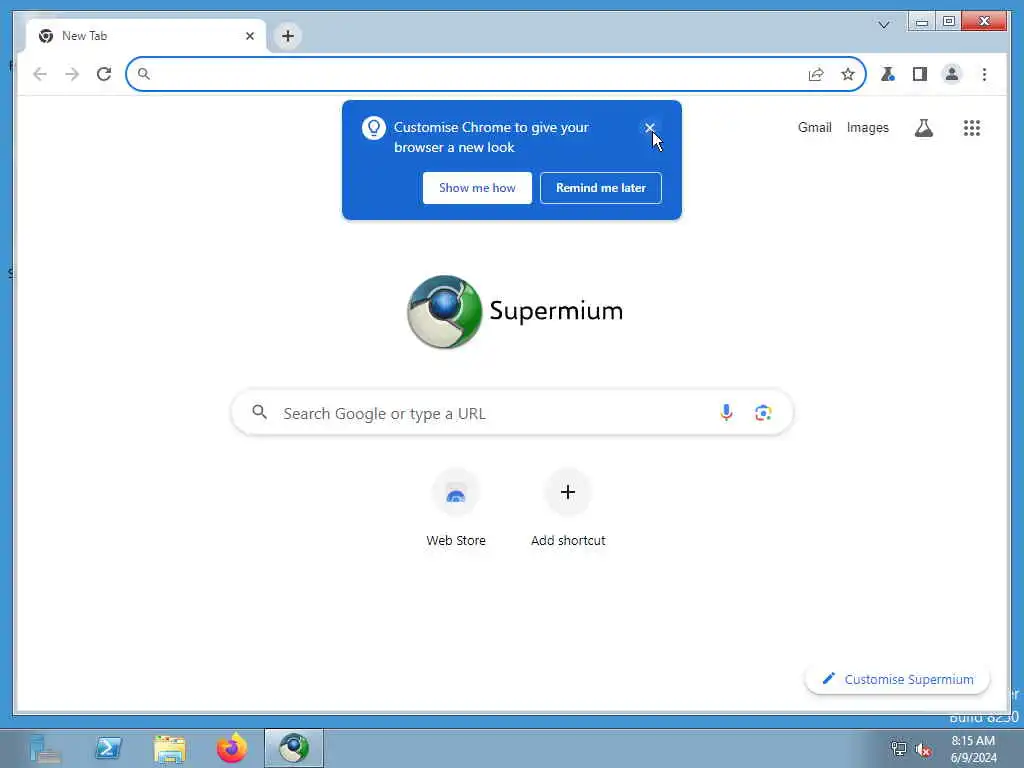
Task: Close the New Tab tab
Action: tap(249, 36)
